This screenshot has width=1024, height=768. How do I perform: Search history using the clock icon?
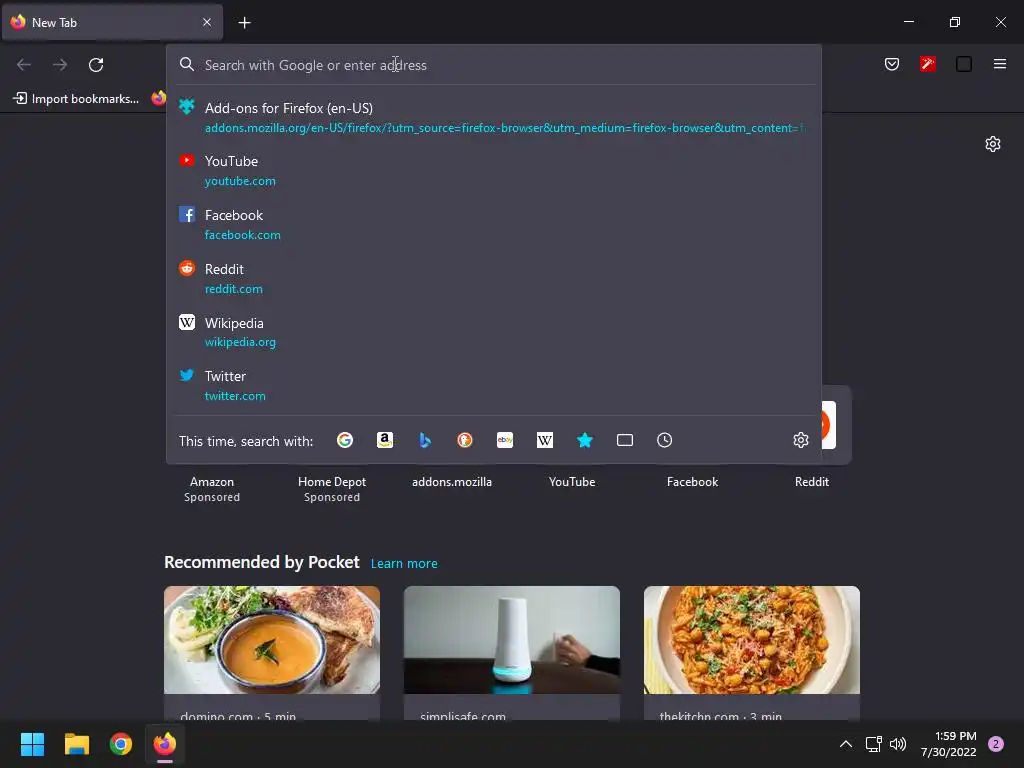pos(664,440)
